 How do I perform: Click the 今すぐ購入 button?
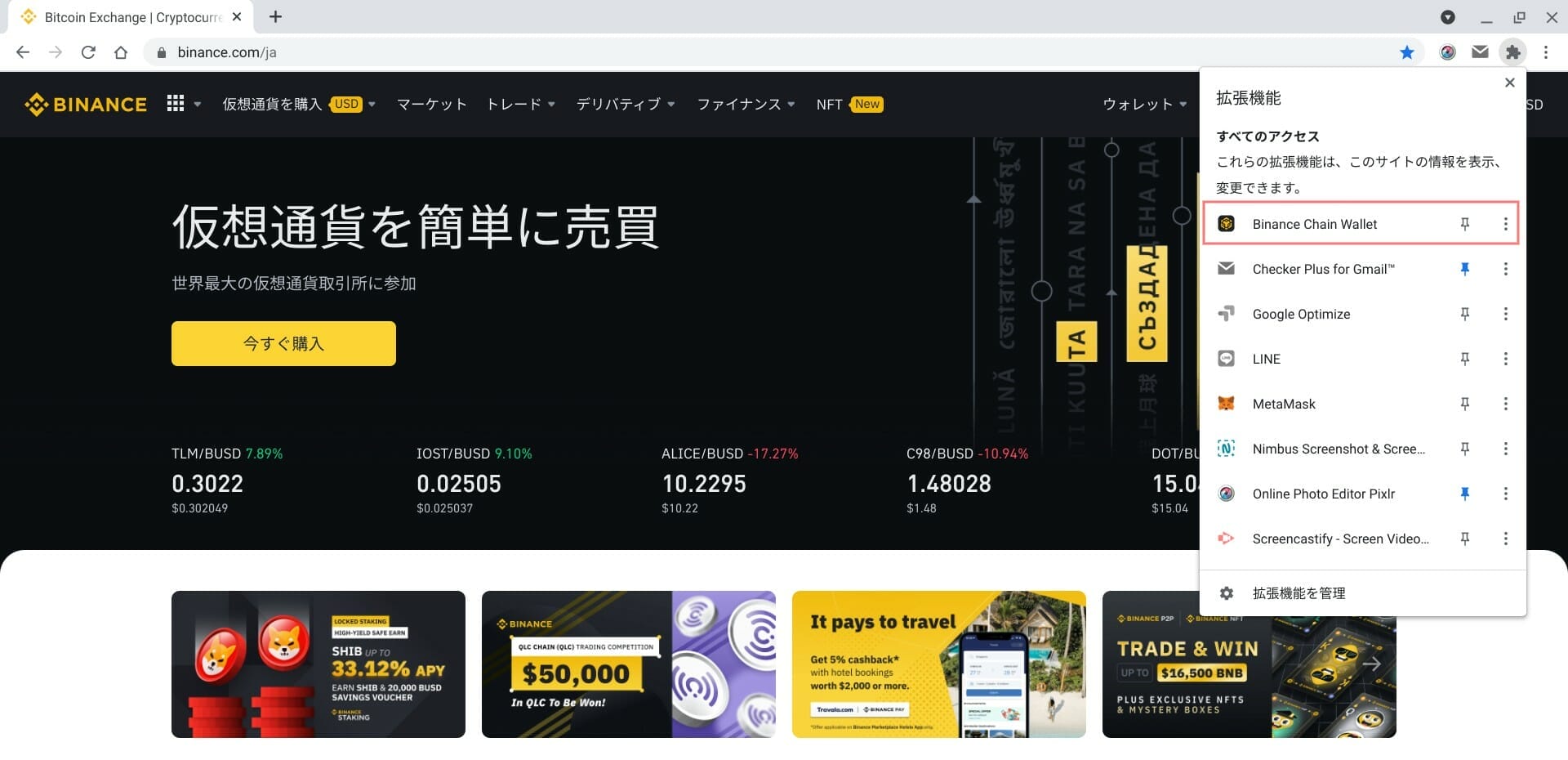(x=283, y=343)
